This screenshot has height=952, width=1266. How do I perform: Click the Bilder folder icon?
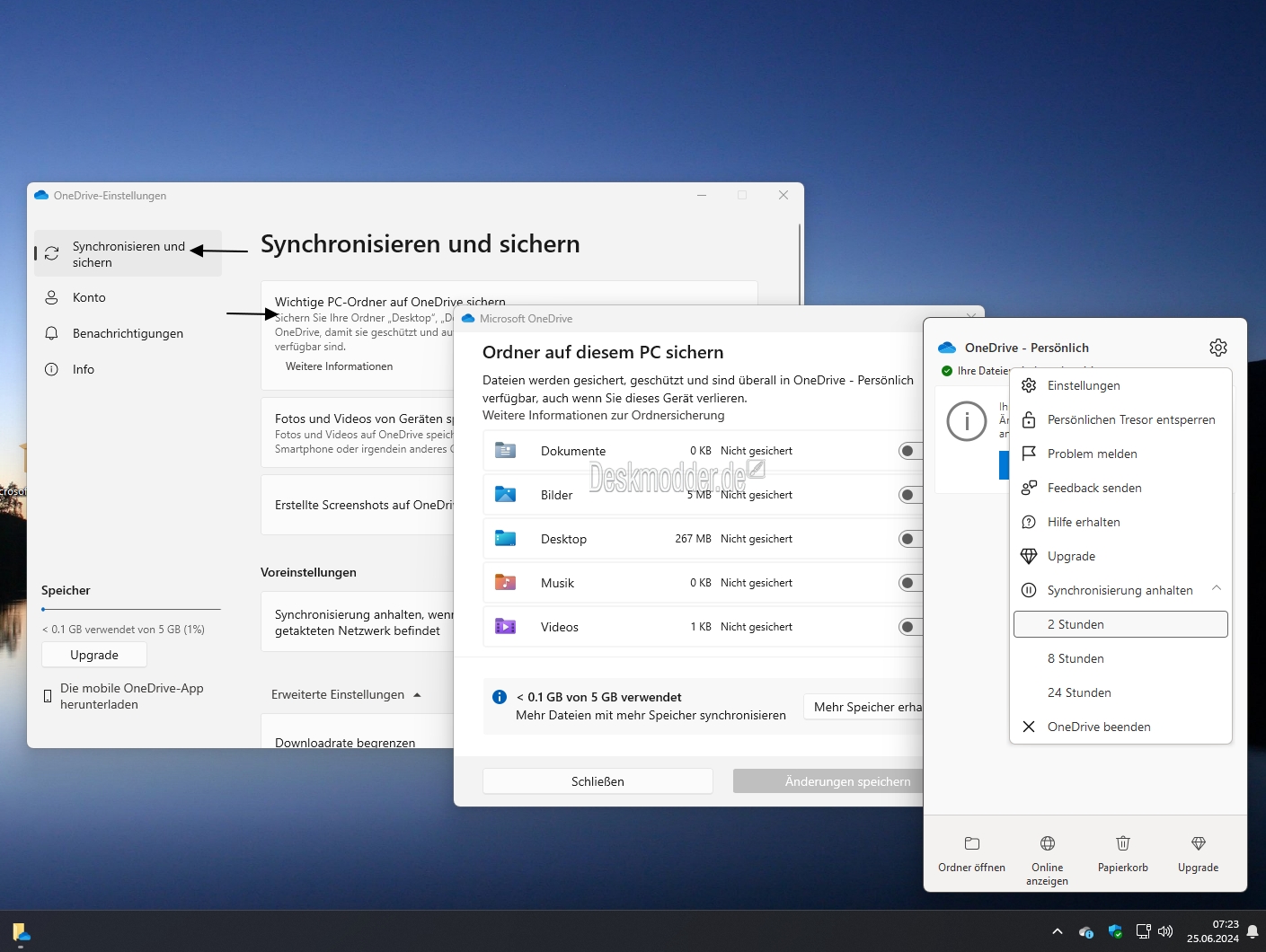[x=505, y=494]
